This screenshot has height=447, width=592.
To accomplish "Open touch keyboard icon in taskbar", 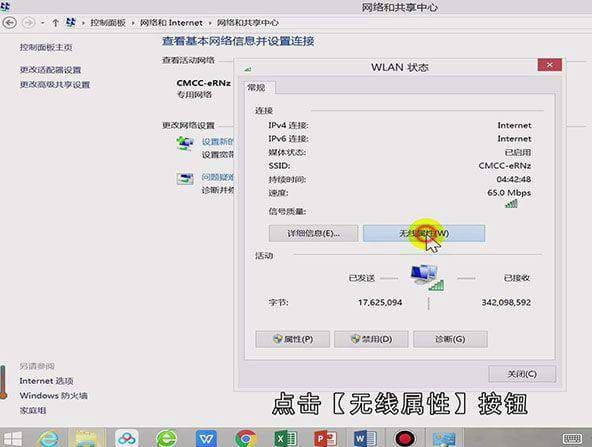I will (x=572, y=439).
